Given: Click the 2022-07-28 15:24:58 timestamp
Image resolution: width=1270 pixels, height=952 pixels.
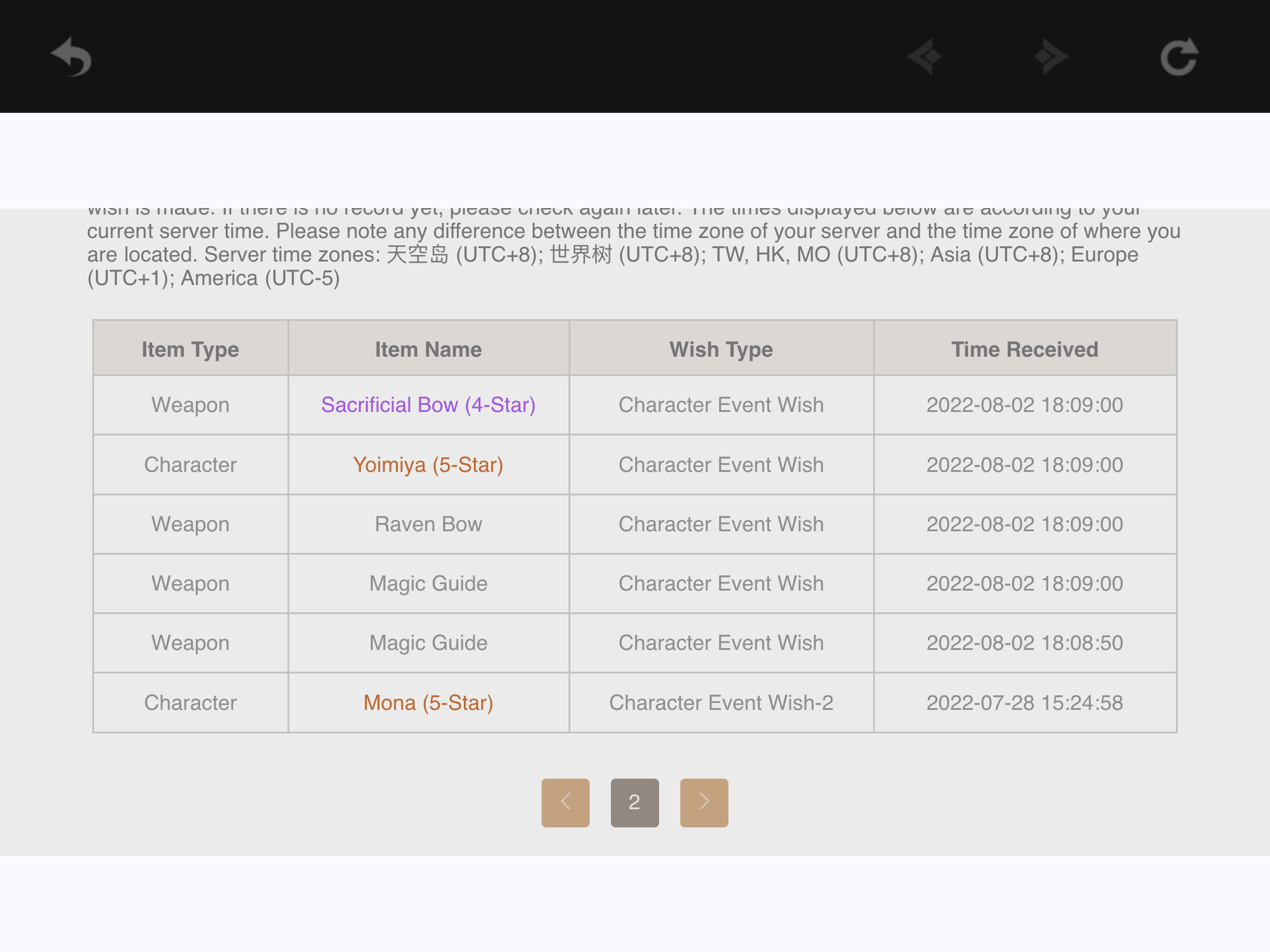Looking at the screenshot, I should (x=1024, y=703).
